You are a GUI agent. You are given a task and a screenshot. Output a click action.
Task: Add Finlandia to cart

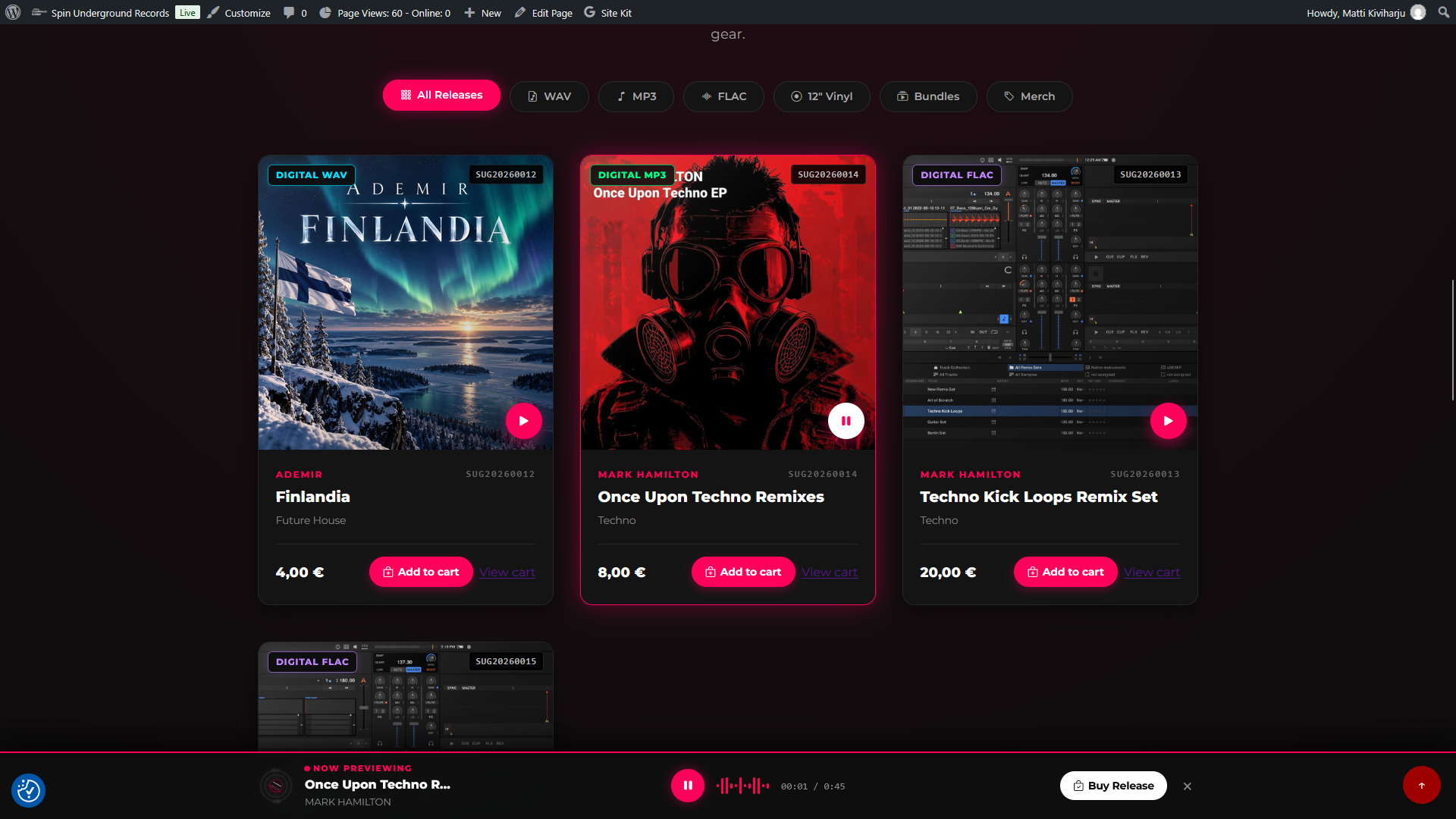coord(421,572)
